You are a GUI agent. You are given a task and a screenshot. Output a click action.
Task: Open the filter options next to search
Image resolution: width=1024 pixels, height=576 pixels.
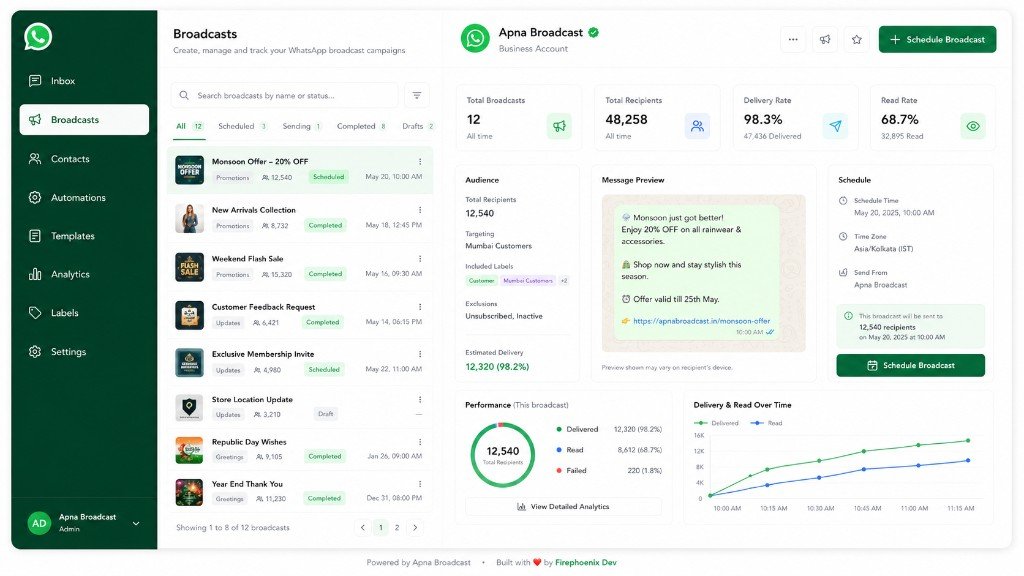(x=417, y=95)
